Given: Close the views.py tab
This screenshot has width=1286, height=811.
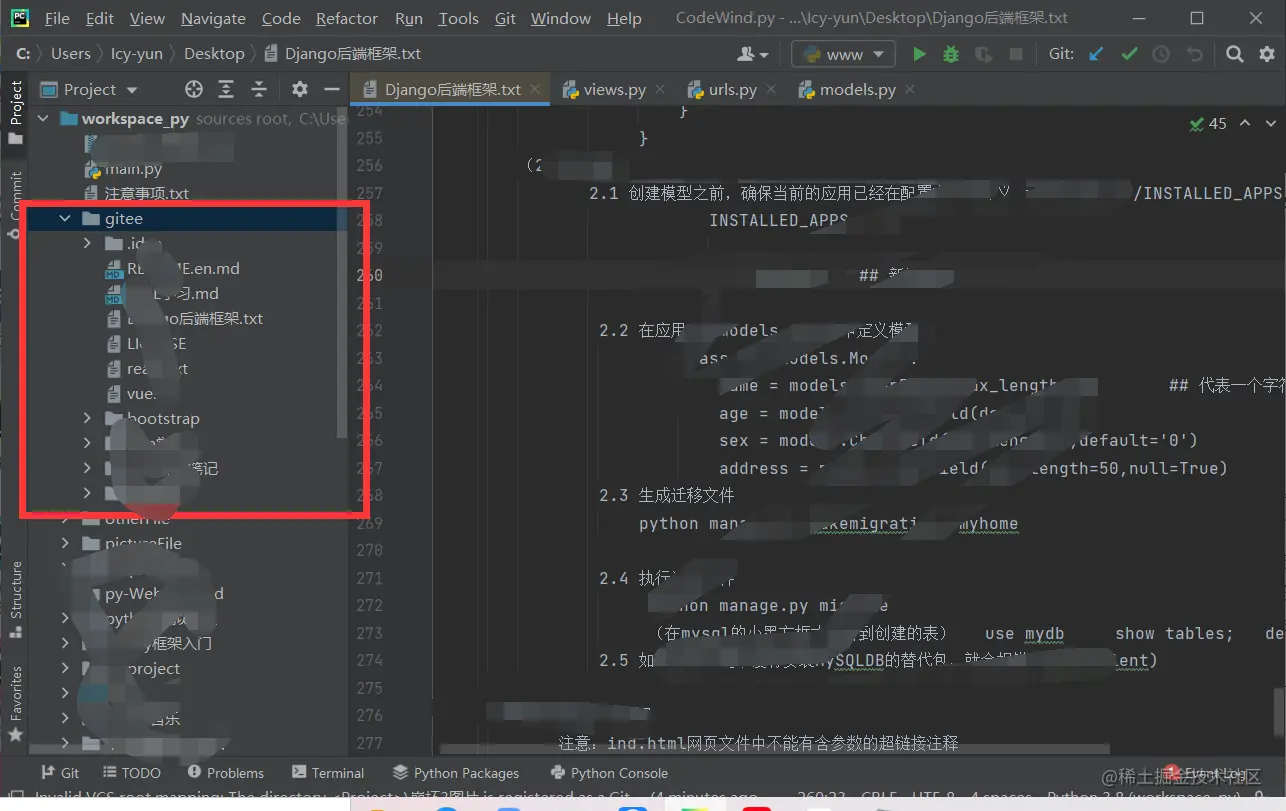Looking at the screenshot, I should point(661,89).
